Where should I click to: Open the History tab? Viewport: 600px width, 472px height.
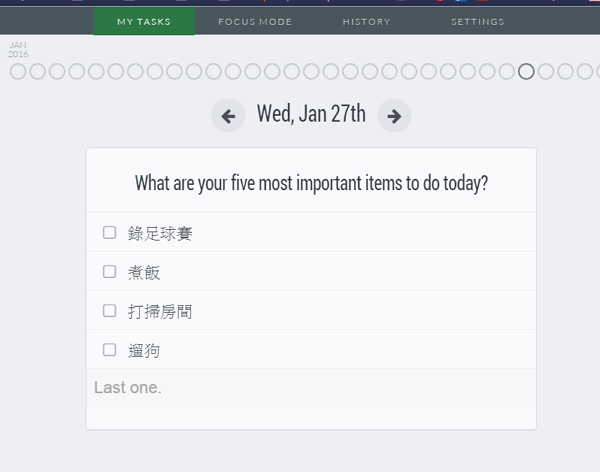tap(366, 22)
